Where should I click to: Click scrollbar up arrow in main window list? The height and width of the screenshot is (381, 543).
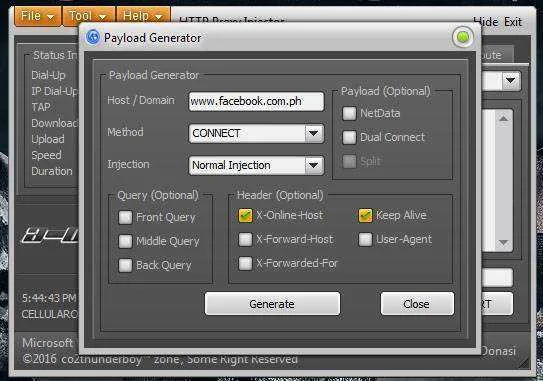[504, 119]
